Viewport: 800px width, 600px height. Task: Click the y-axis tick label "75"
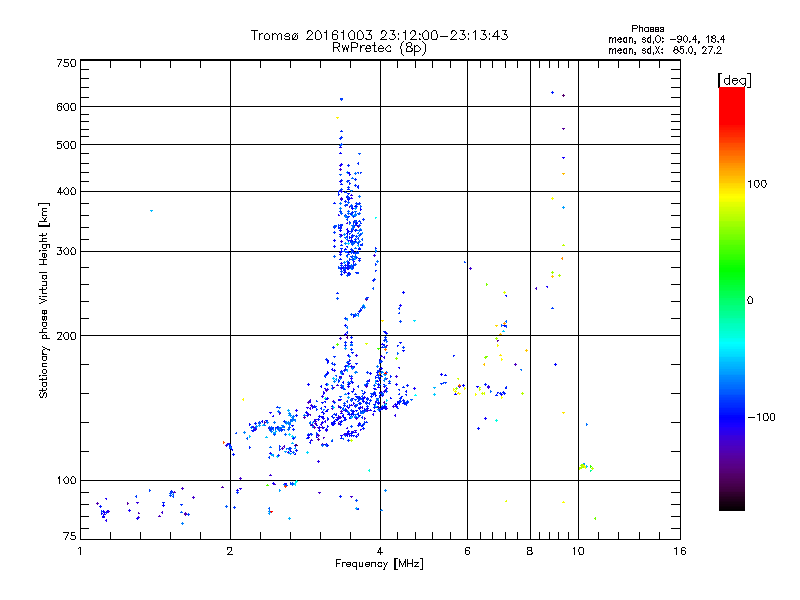(70, 536)
